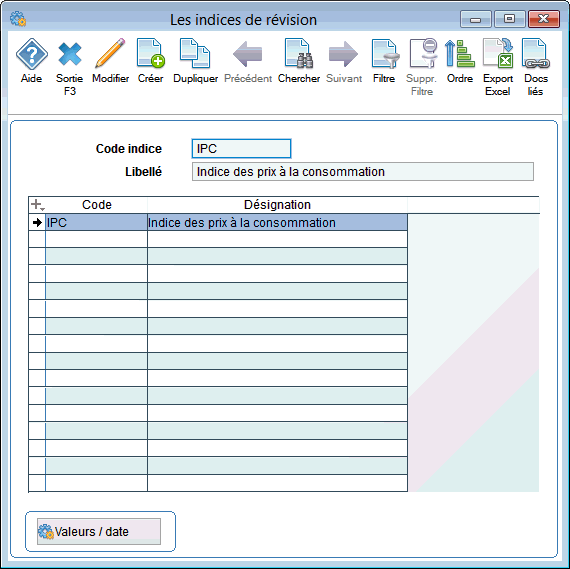Image resolution: width=570 pixels, height=569 pixels.
Task: Click the Suppr. Filtre toolbar item
Action: [422, 67]
